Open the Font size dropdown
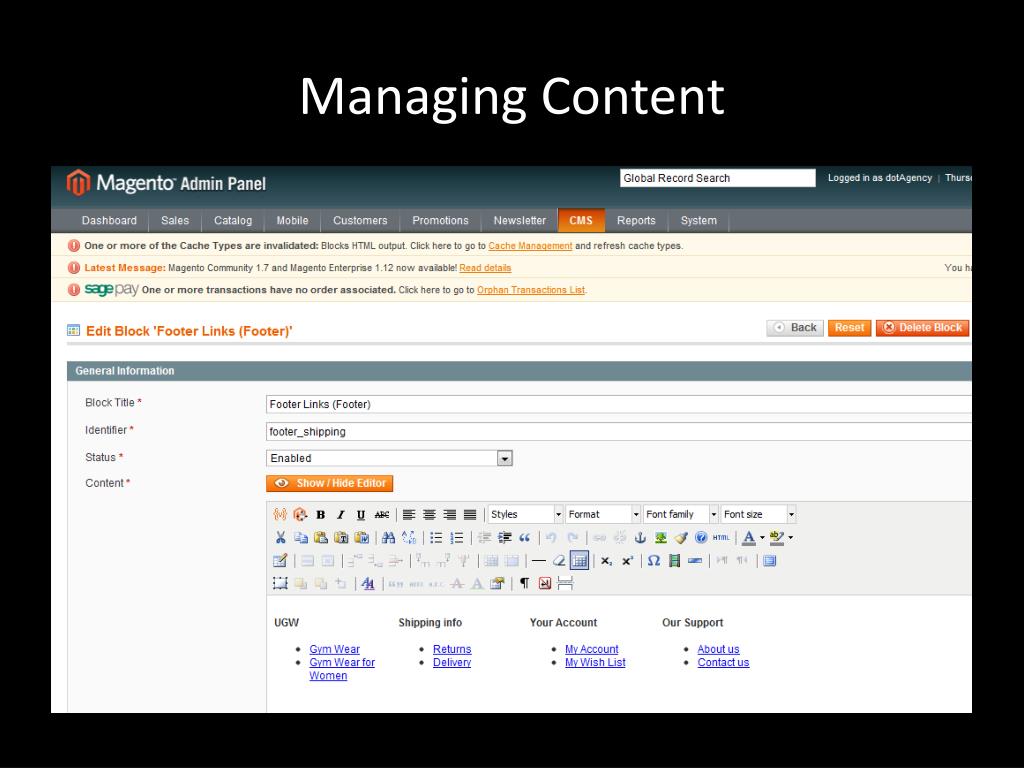The height and width of the screenshot is (768, 1024). pyautogui.click(x=759, y=515)
